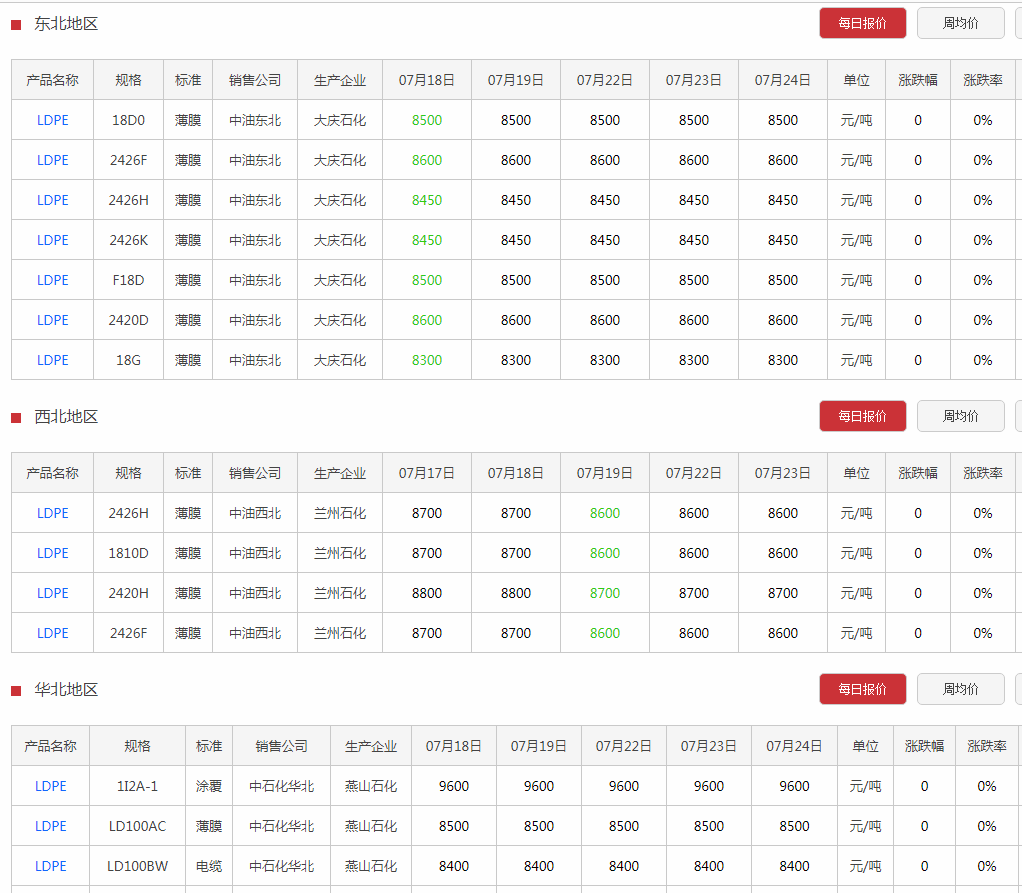Open LDPE link in the LD100BW row
Viewport: 1022px width, 893px height.
tap(51, 866)
